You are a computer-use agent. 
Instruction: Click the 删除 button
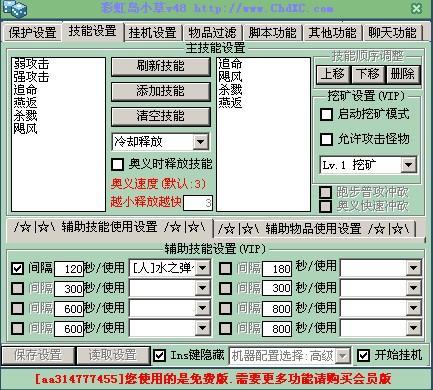[x=403, y=74]
